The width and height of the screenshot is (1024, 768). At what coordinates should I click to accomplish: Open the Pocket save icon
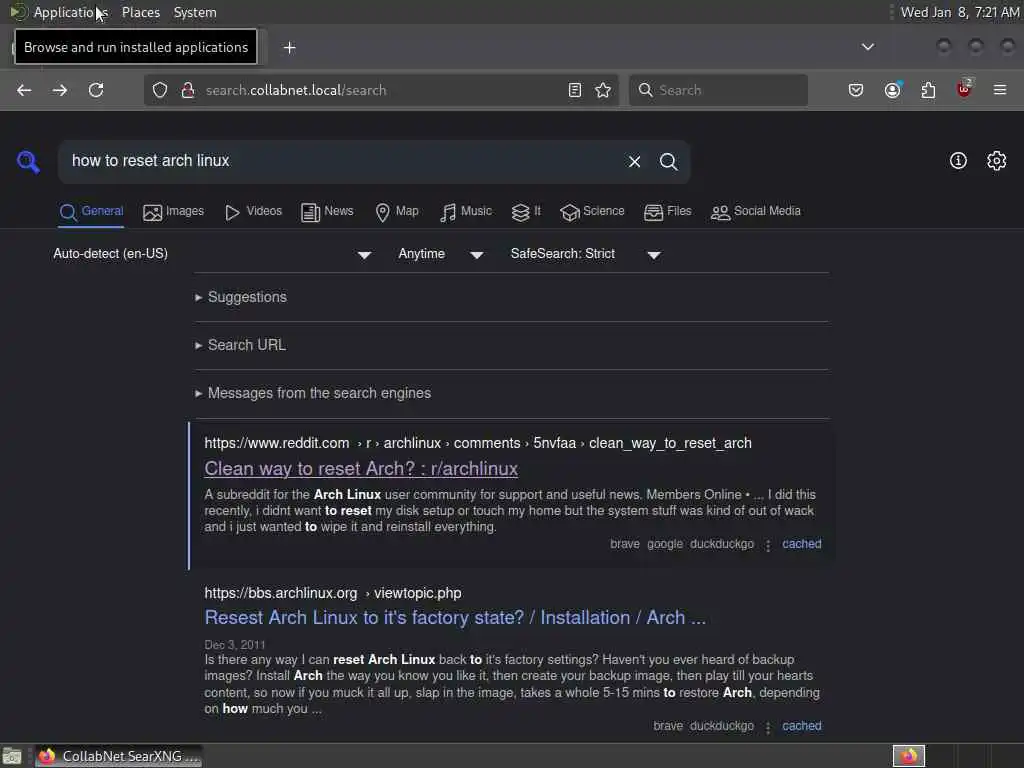pyautogui.click(x=856, y=90)
